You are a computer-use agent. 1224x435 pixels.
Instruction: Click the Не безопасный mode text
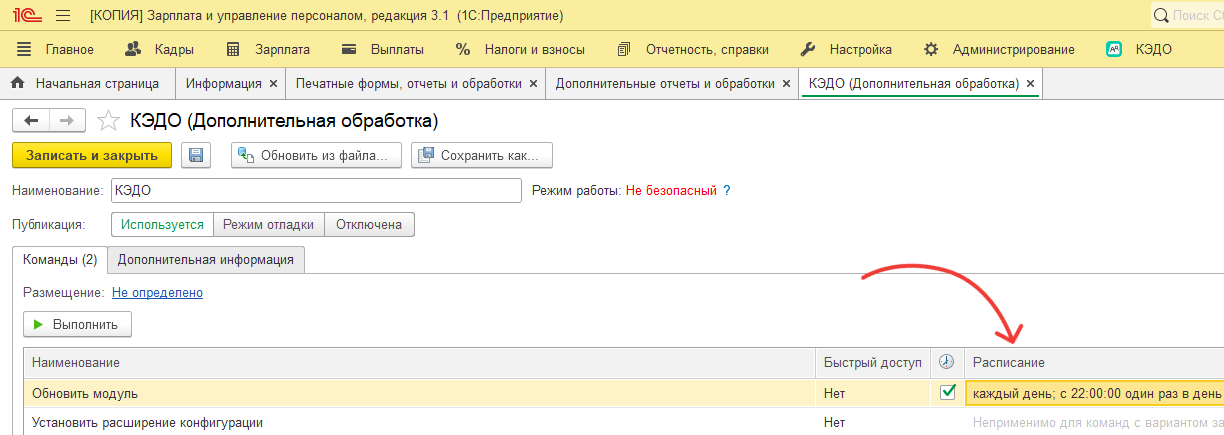[x=671, y=190]
